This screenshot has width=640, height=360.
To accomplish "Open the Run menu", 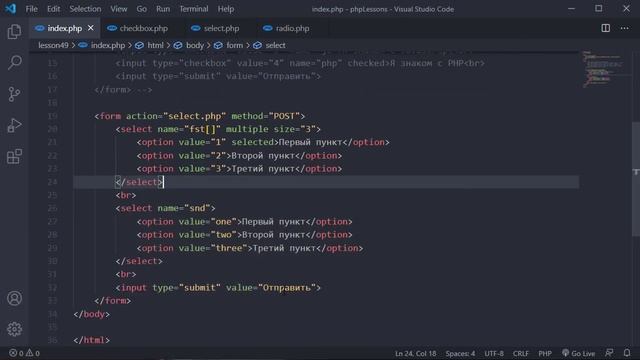I will click(163, 9).
